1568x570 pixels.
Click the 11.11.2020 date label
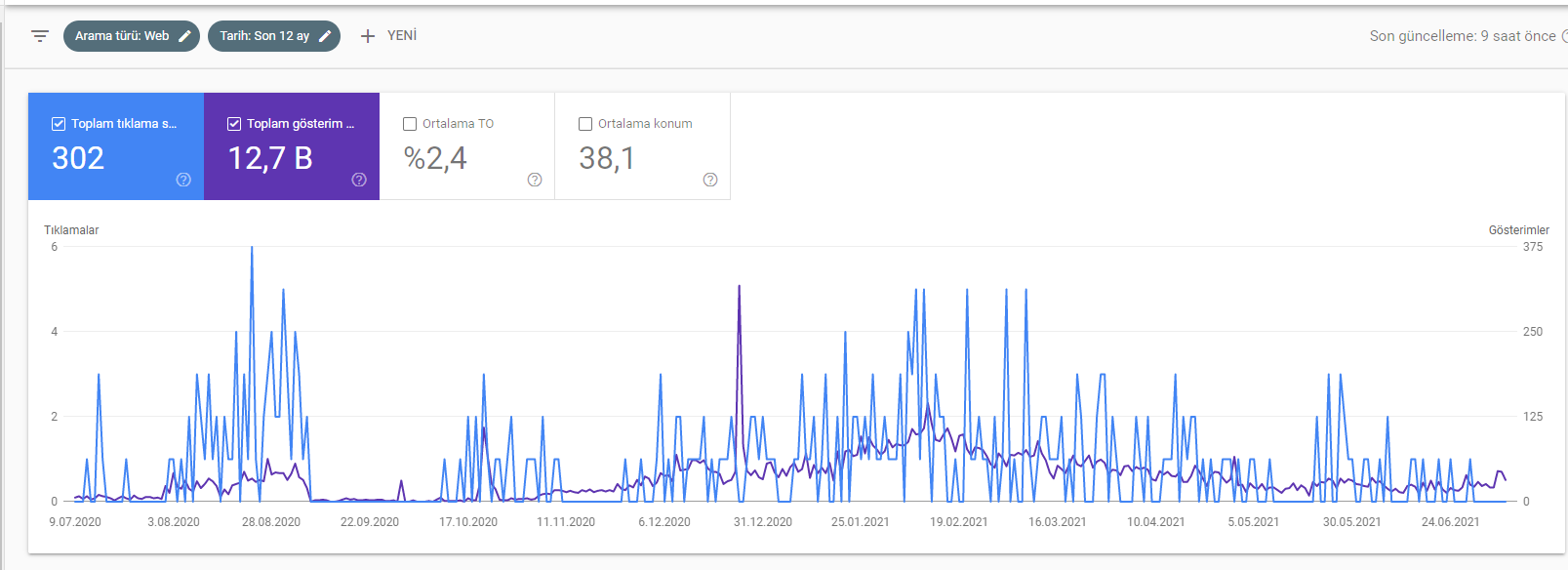pyautogui.click(x=566, y=522)
